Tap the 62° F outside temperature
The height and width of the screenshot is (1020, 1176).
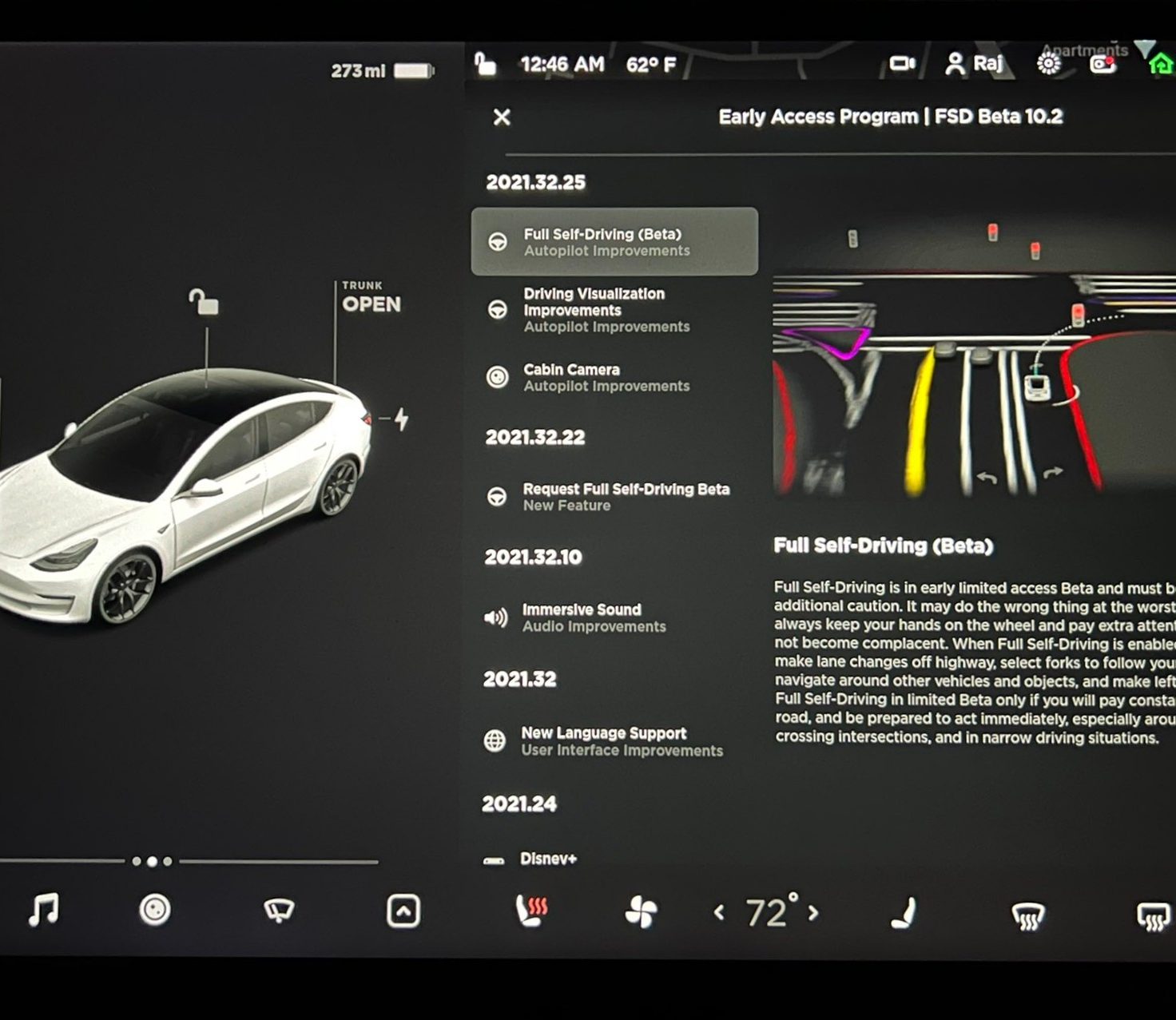click(x=651, y=65)
